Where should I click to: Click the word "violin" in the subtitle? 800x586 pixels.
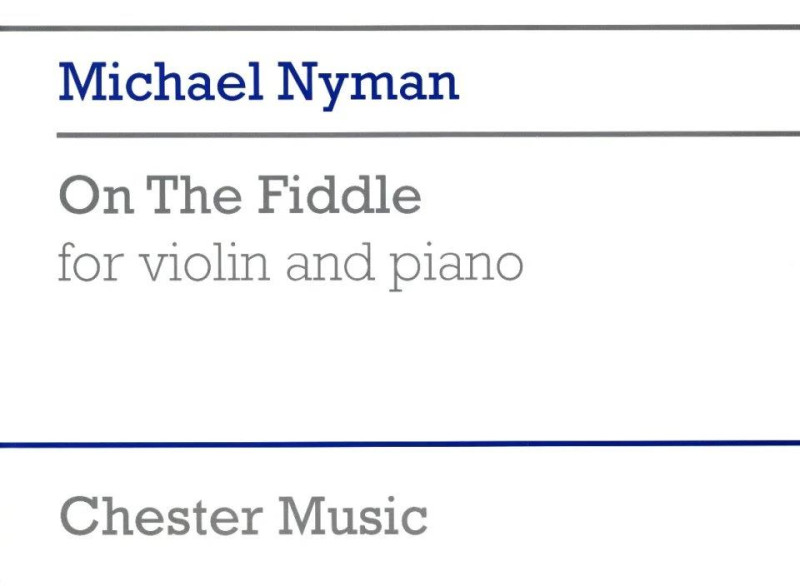pos(204,262)
